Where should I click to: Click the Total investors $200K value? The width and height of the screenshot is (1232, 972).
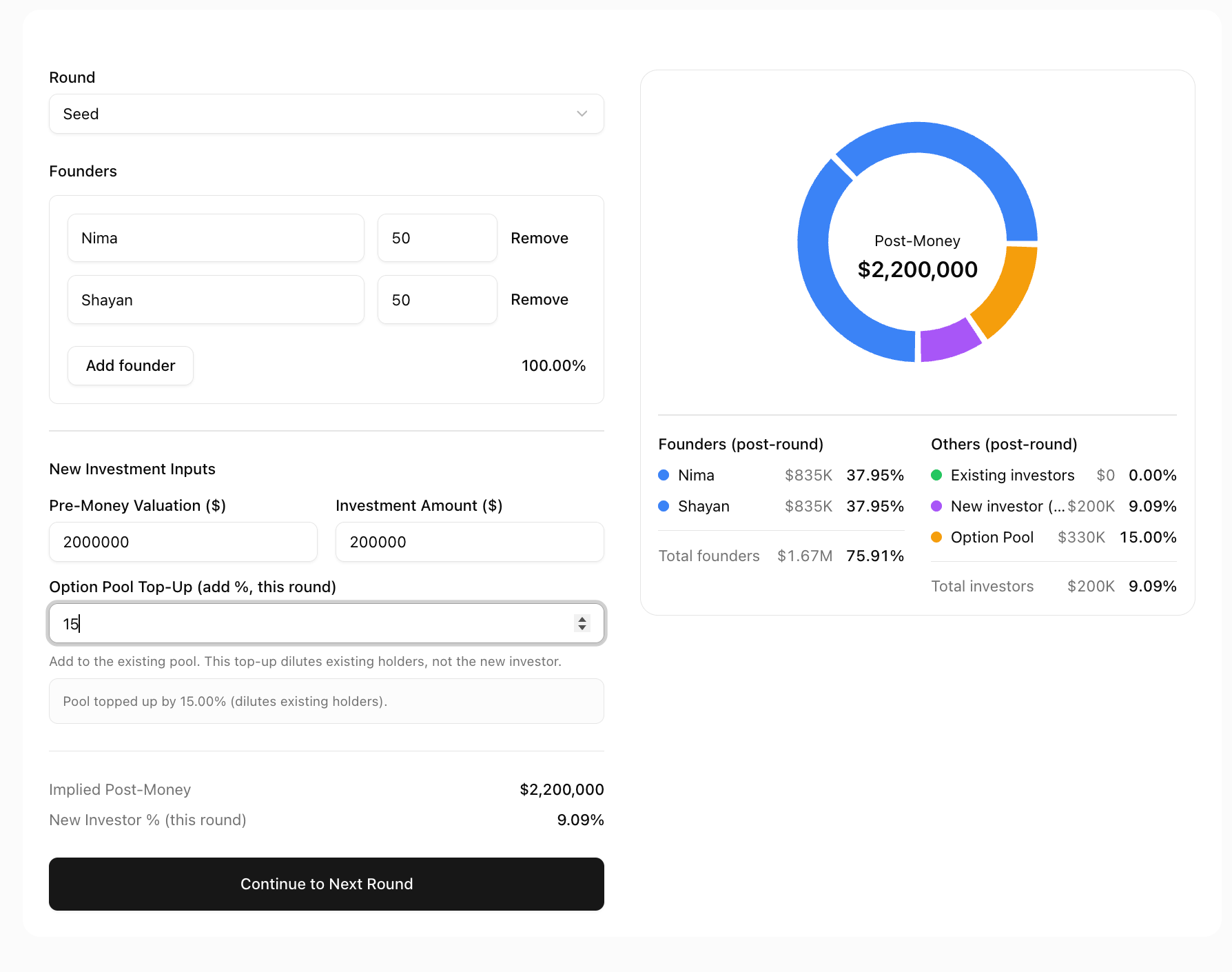tap(1091, 586)
